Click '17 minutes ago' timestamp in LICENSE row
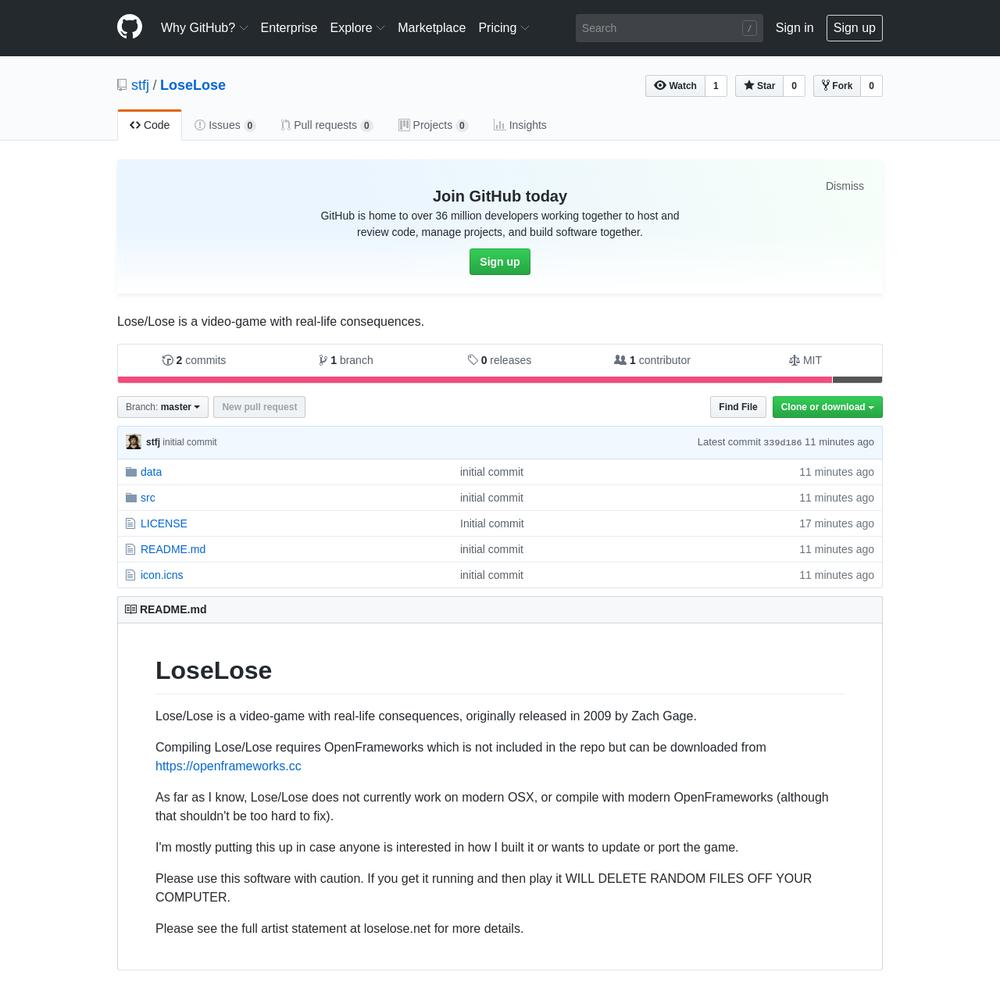Screen dimensions: 1000x1000 pos(836,524)
